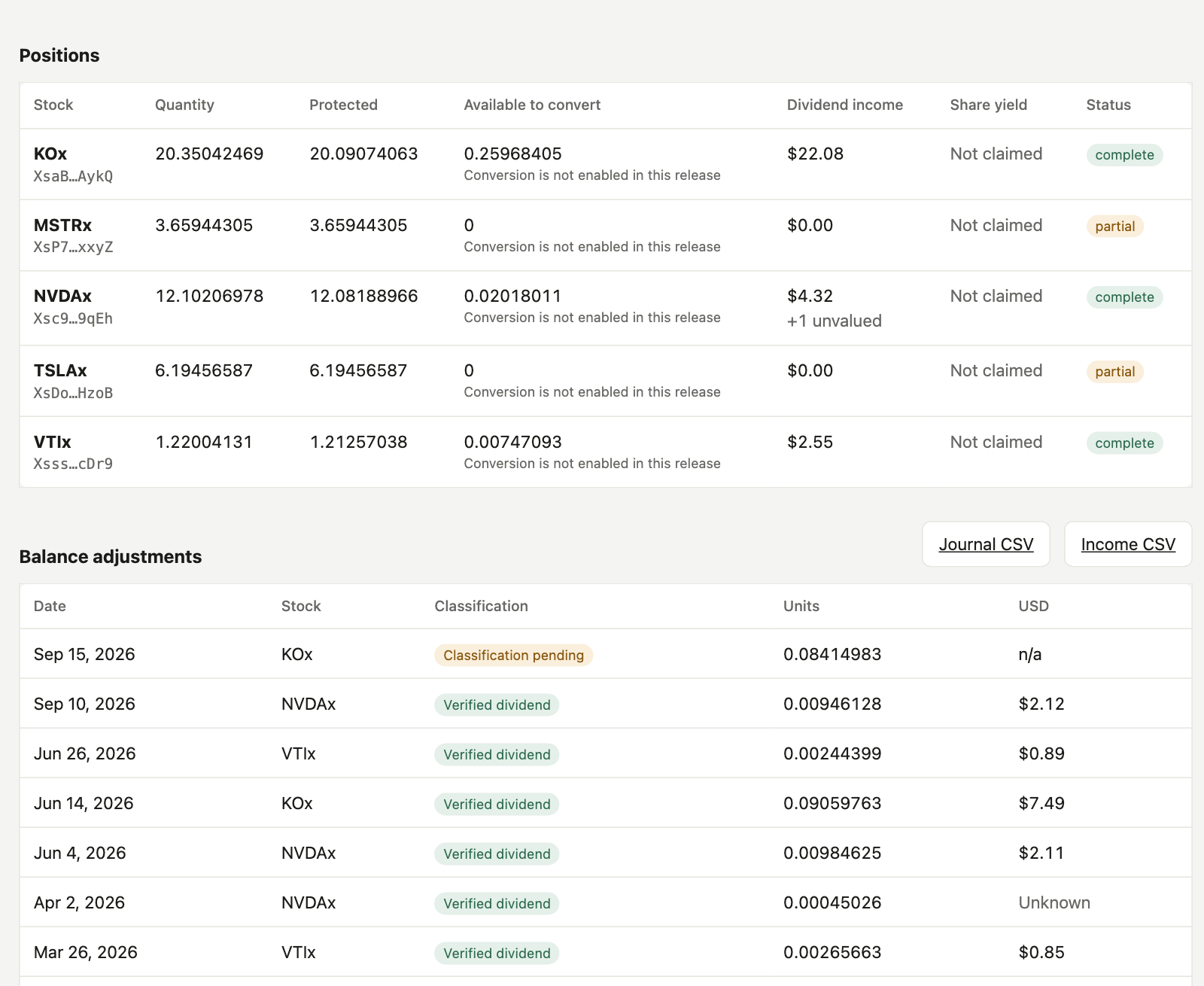Click the complete status badge for NVDAx
The width and height of the screenshot is (1204, 986).
tap(1124, 297)
